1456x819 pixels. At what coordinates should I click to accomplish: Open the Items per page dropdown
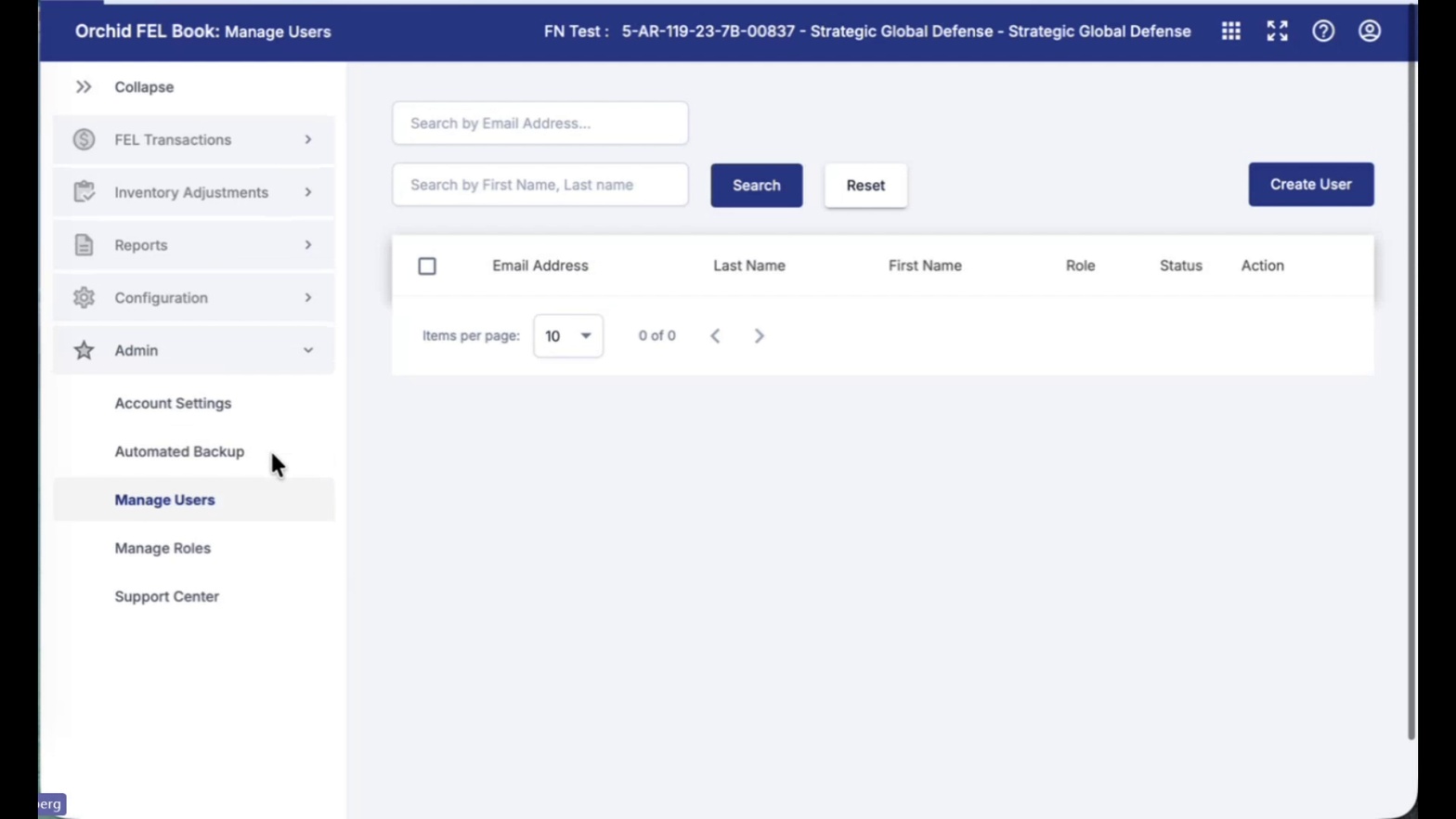(x=568, y=336)
